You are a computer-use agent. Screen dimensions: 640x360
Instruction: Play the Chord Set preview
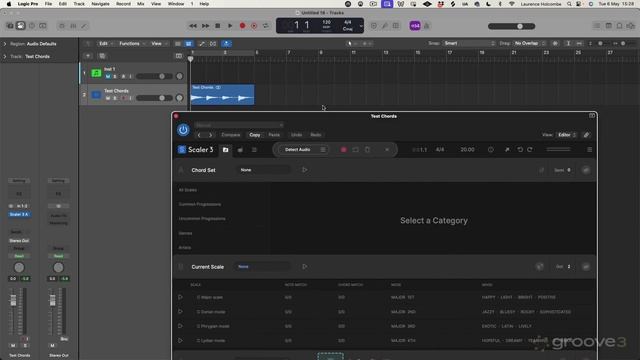click(x=304, y=170)
